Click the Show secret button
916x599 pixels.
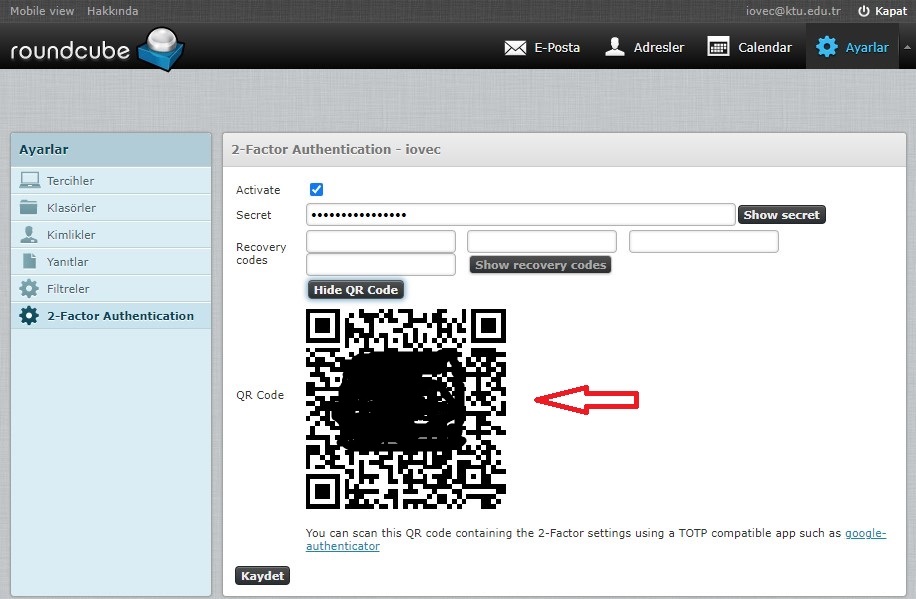(x=781, y=215)
